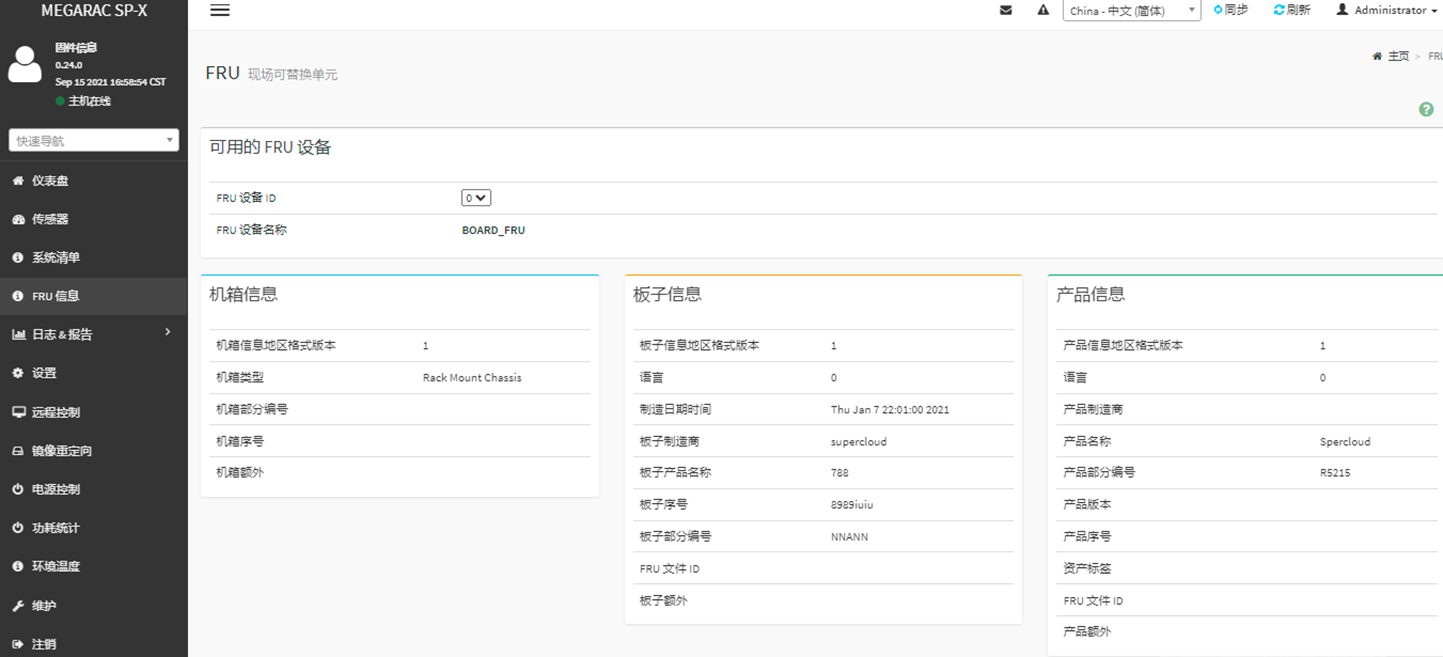Click the warning alert triangle icon
Screen dimensions: 1443x657
(x=1043, y=10)
